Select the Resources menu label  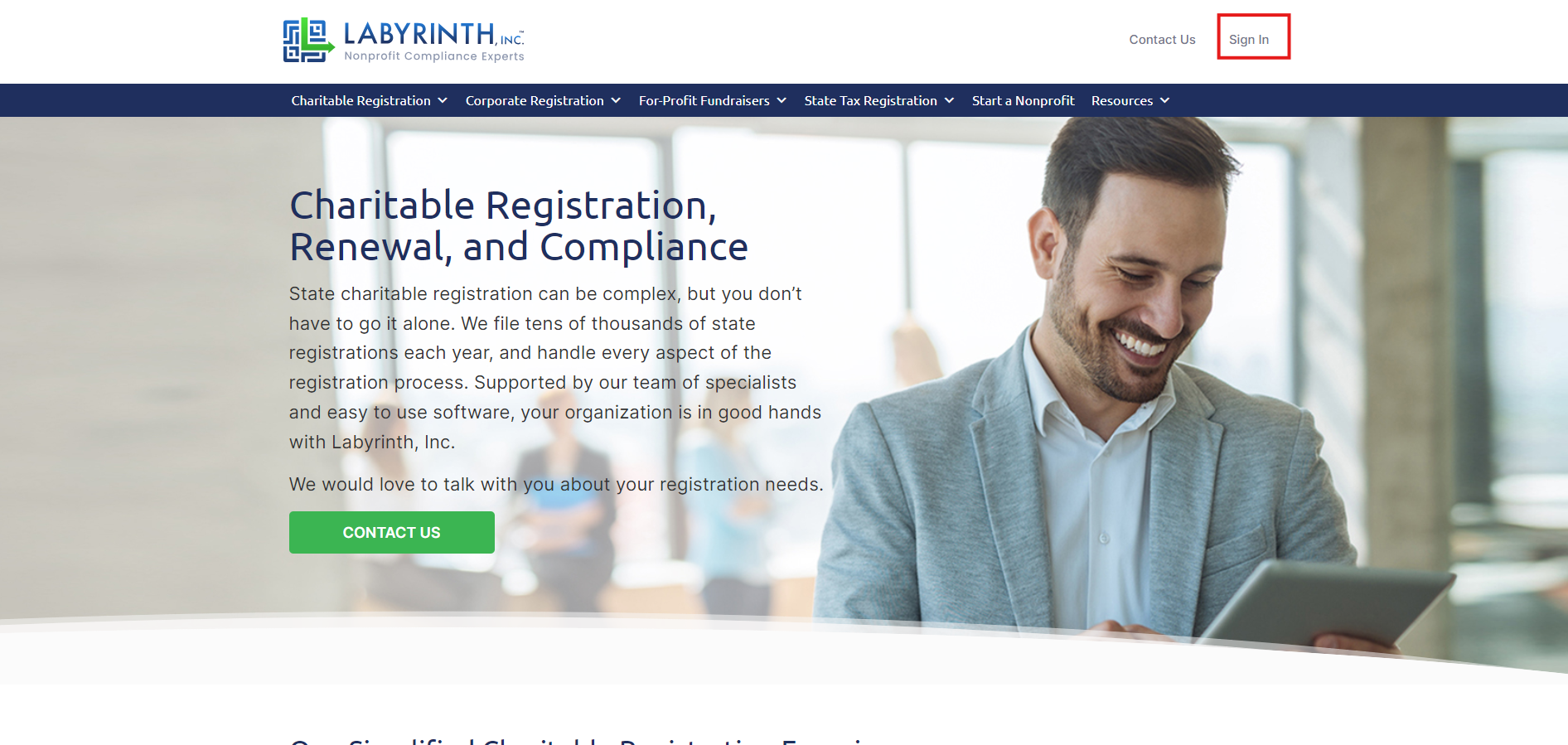click(x=1121, y=100)
